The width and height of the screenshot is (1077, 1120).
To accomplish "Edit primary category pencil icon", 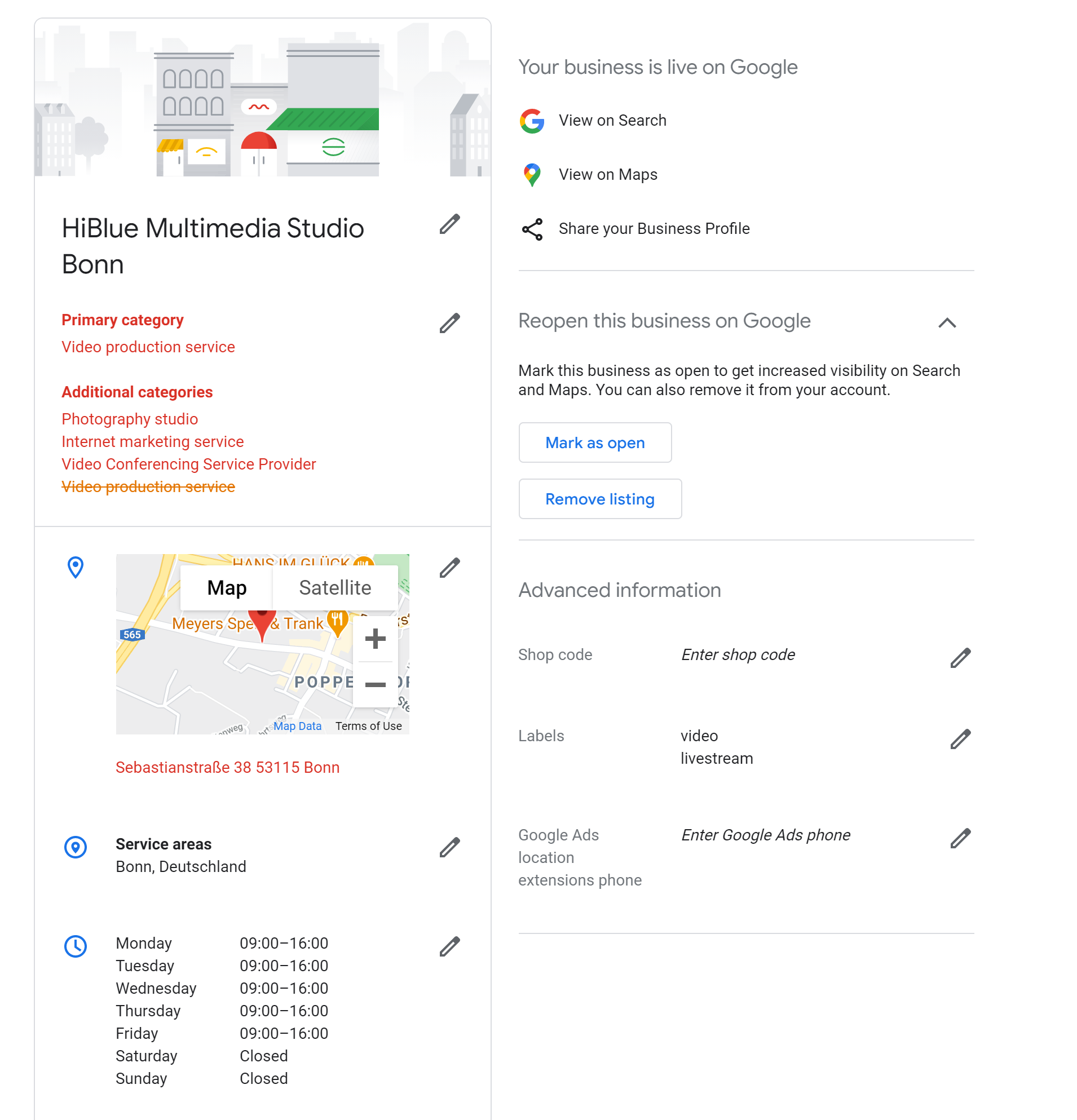I will click(x=449, y=323).
